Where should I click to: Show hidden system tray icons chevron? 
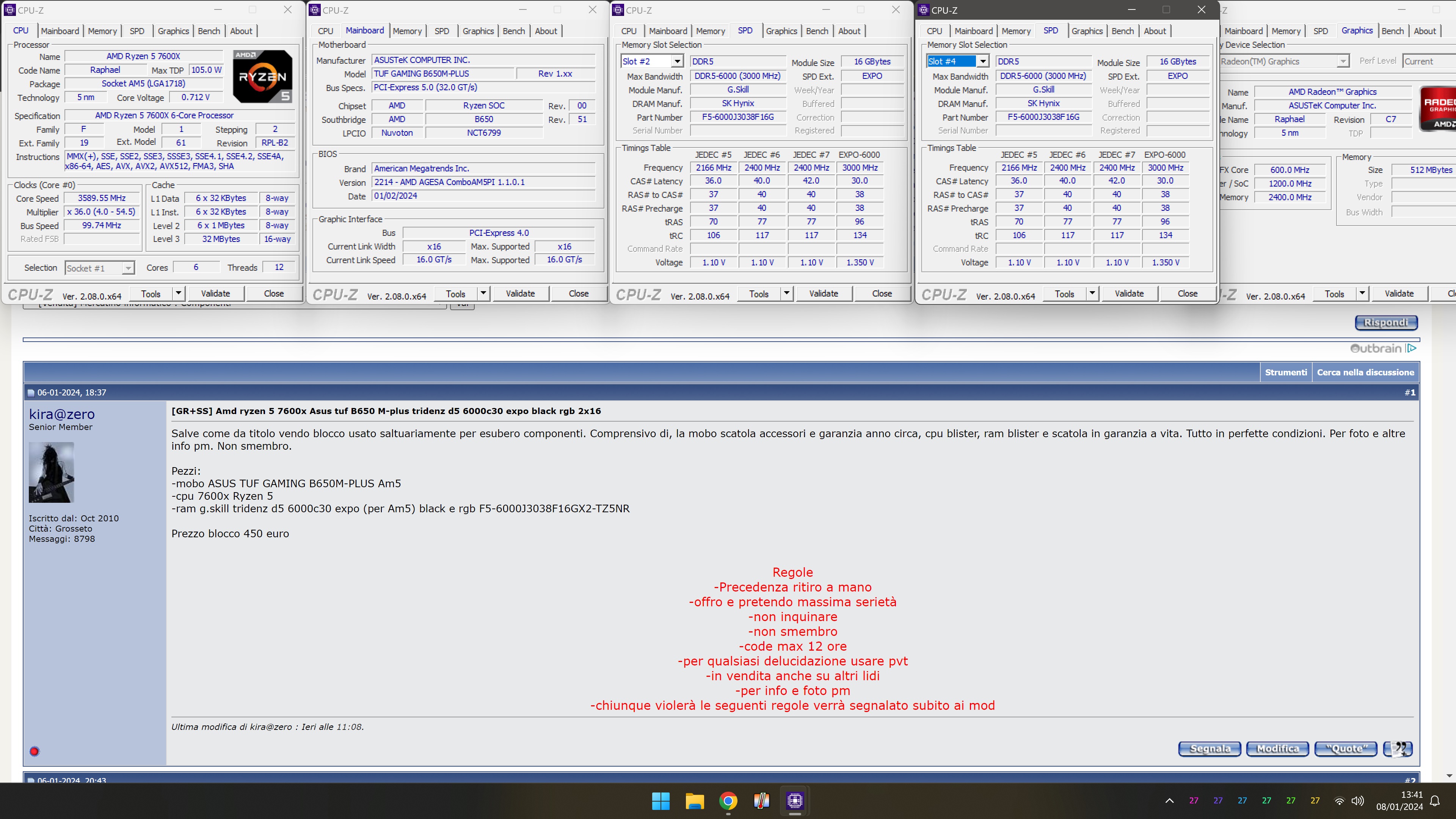tap(1169, 800)
